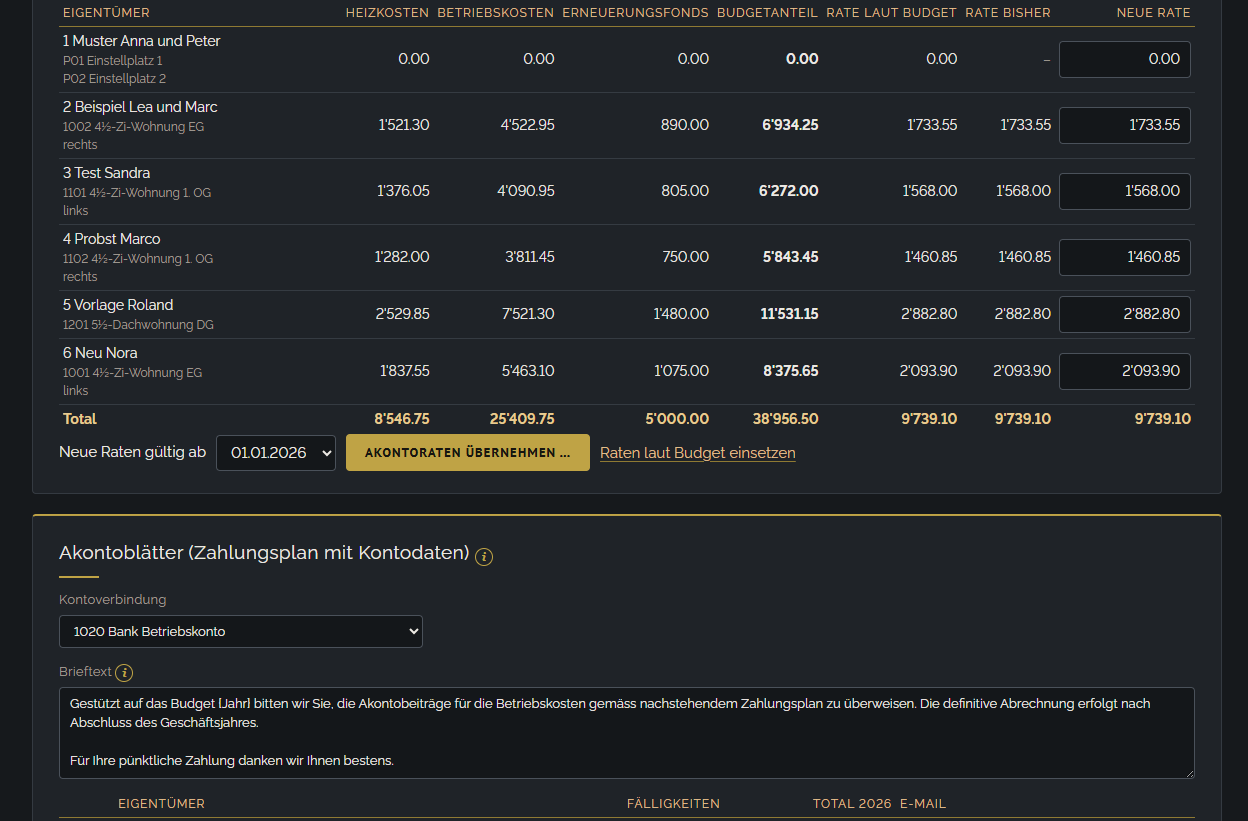Follow the Raten laut Budget einsetzen link
Viewport: 1248px width, 821px height.
pos(698,453)
